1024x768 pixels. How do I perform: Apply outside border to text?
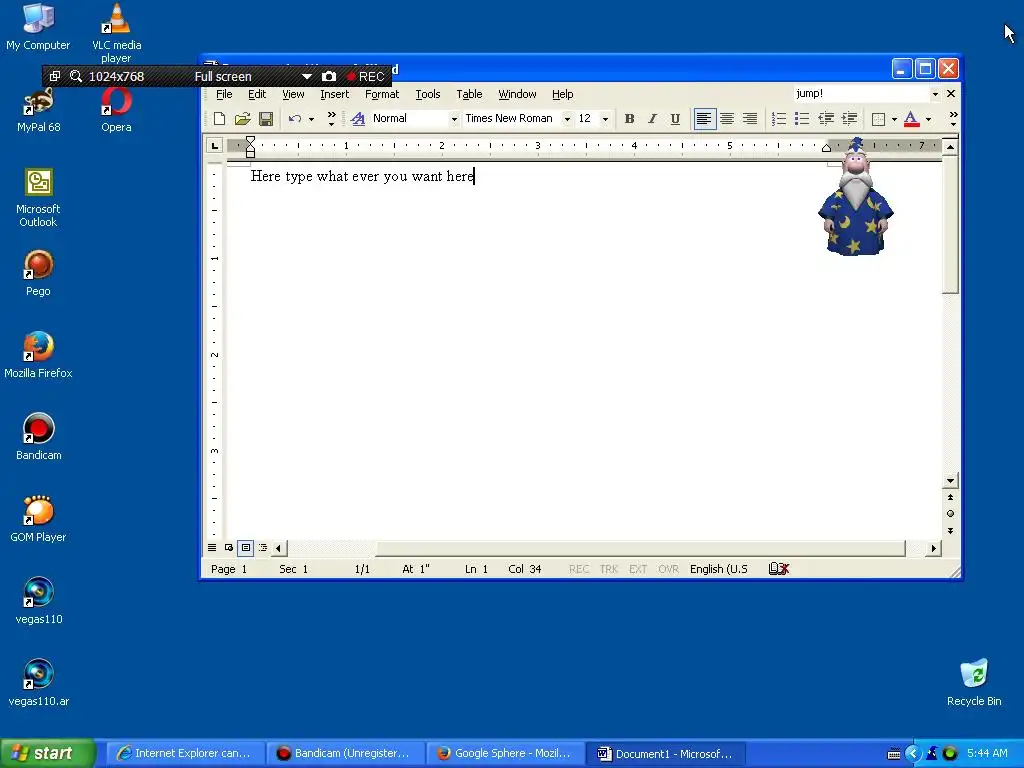tap(878, 119)
